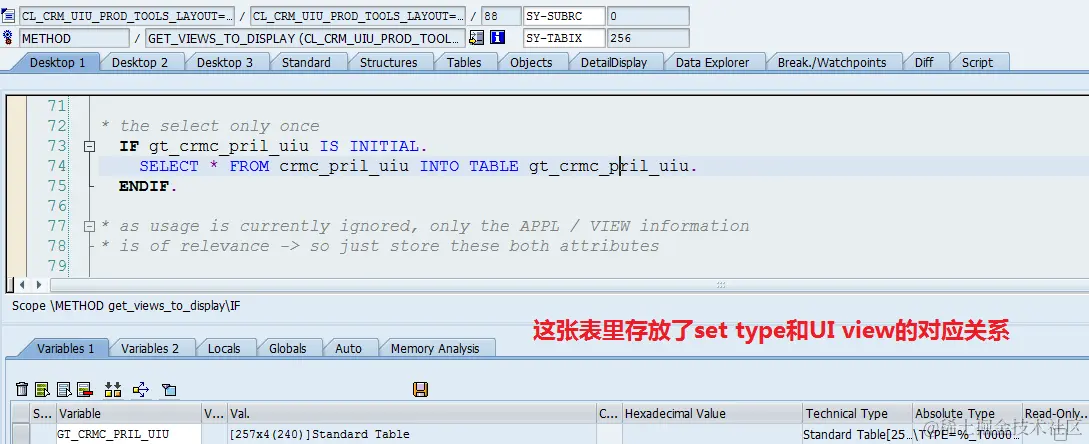The image size is (1089, 444).
Task: Open the Desktop 3 tab
Action: pos(225,63)
